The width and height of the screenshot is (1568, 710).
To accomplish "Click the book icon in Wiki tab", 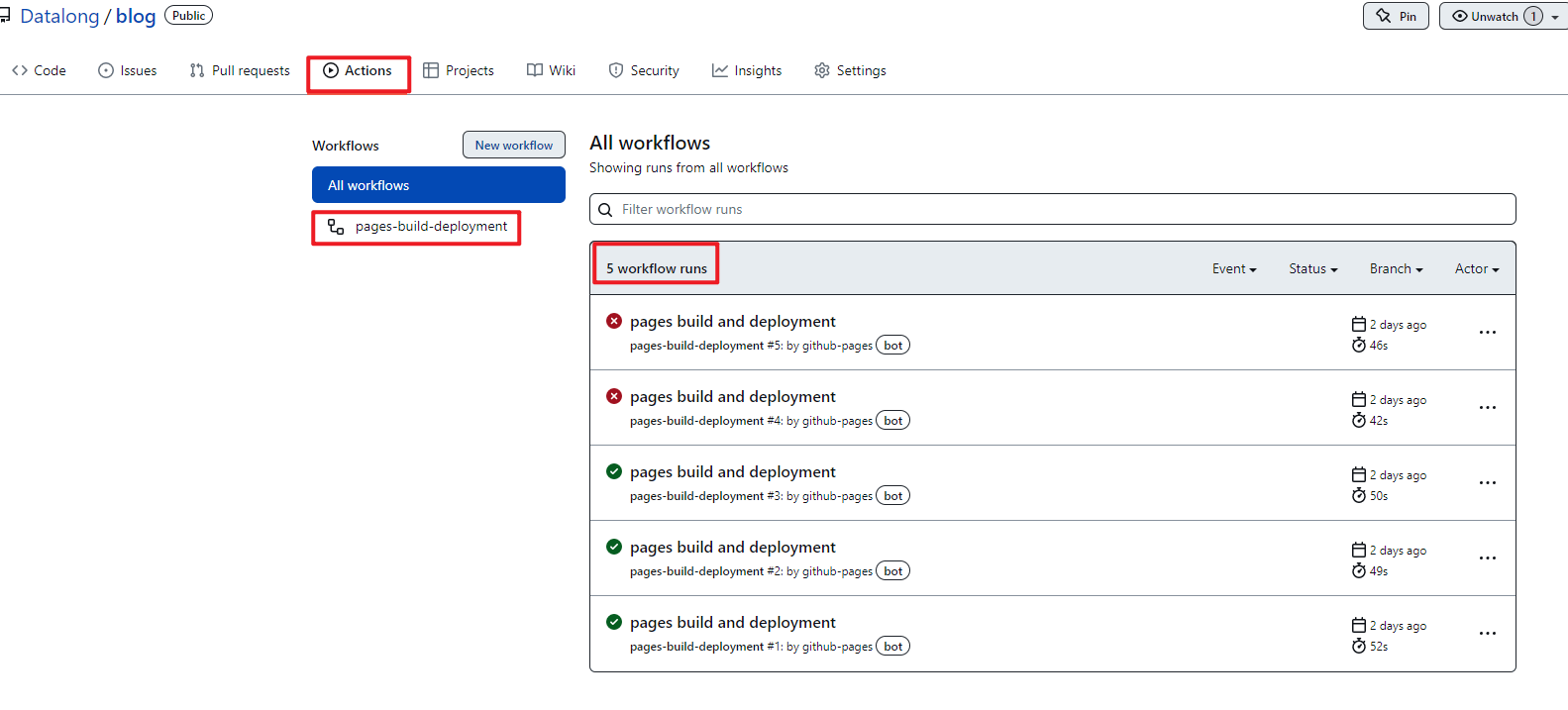I will point(535,70).
